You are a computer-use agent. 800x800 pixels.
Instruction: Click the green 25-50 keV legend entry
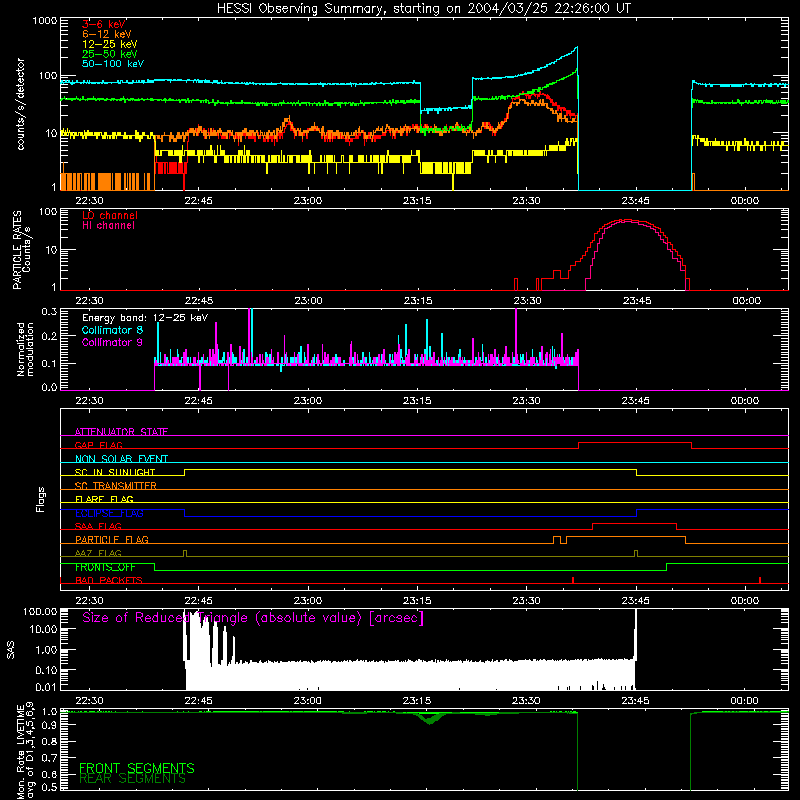pyautogui.click(x=110, y=54)
